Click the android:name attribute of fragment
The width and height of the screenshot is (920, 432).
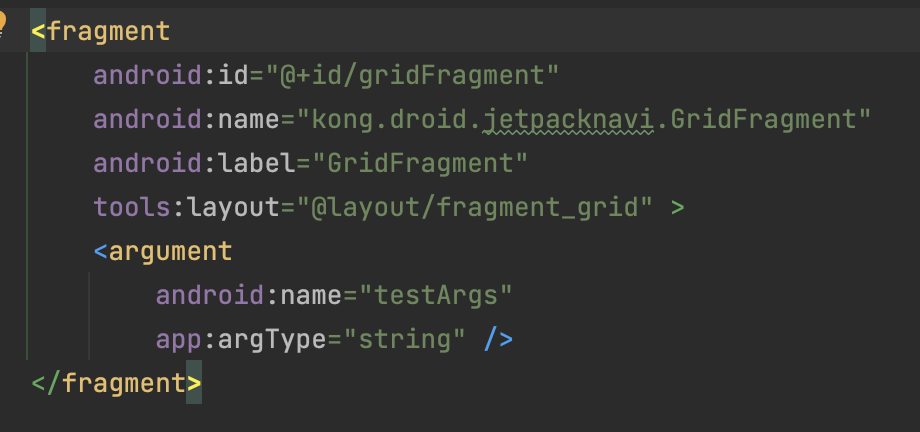[187, 120]
